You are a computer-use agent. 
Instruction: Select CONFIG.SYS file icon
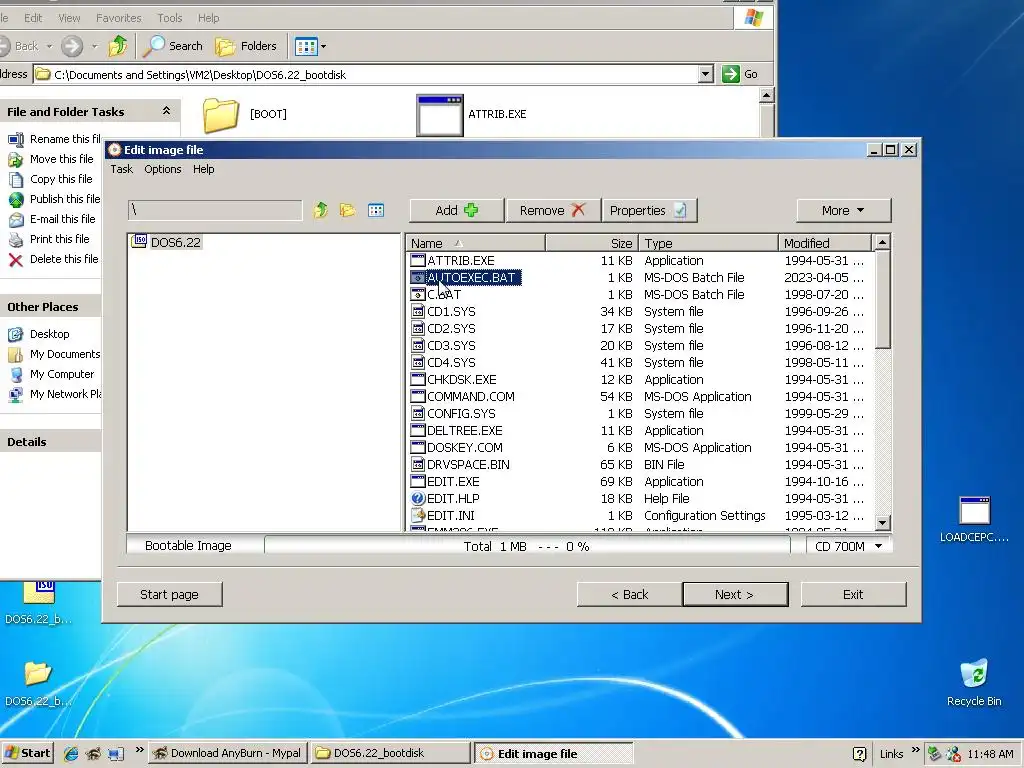pos(418,413)
